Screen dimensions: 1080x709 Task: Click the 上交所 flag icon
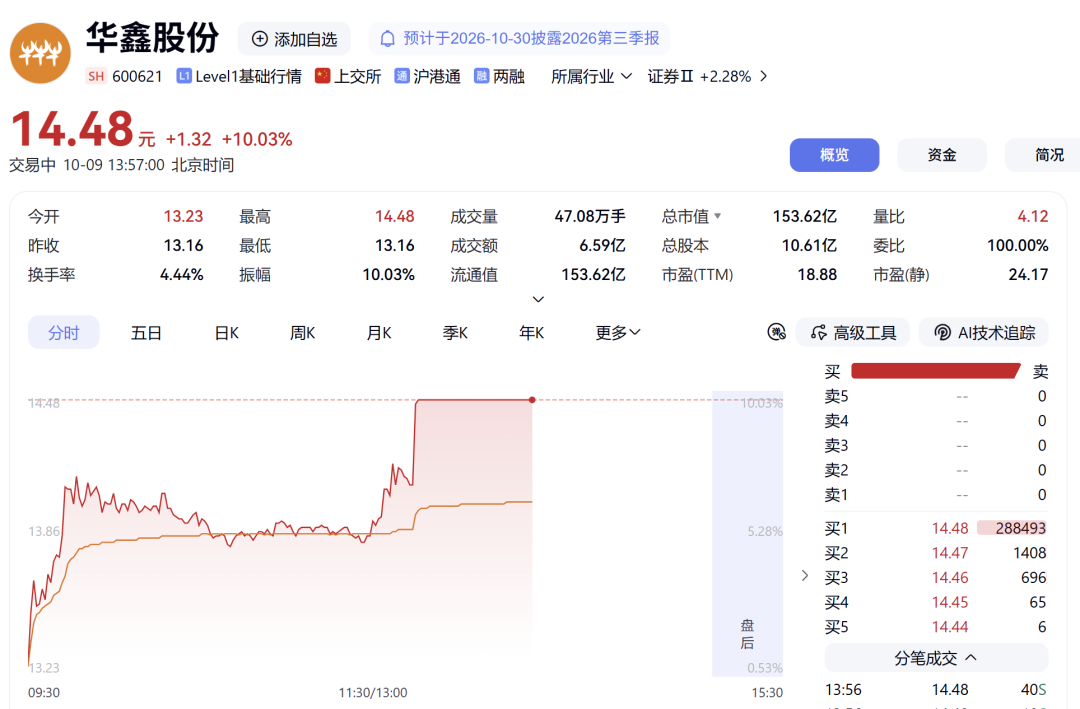coord(322,76)
